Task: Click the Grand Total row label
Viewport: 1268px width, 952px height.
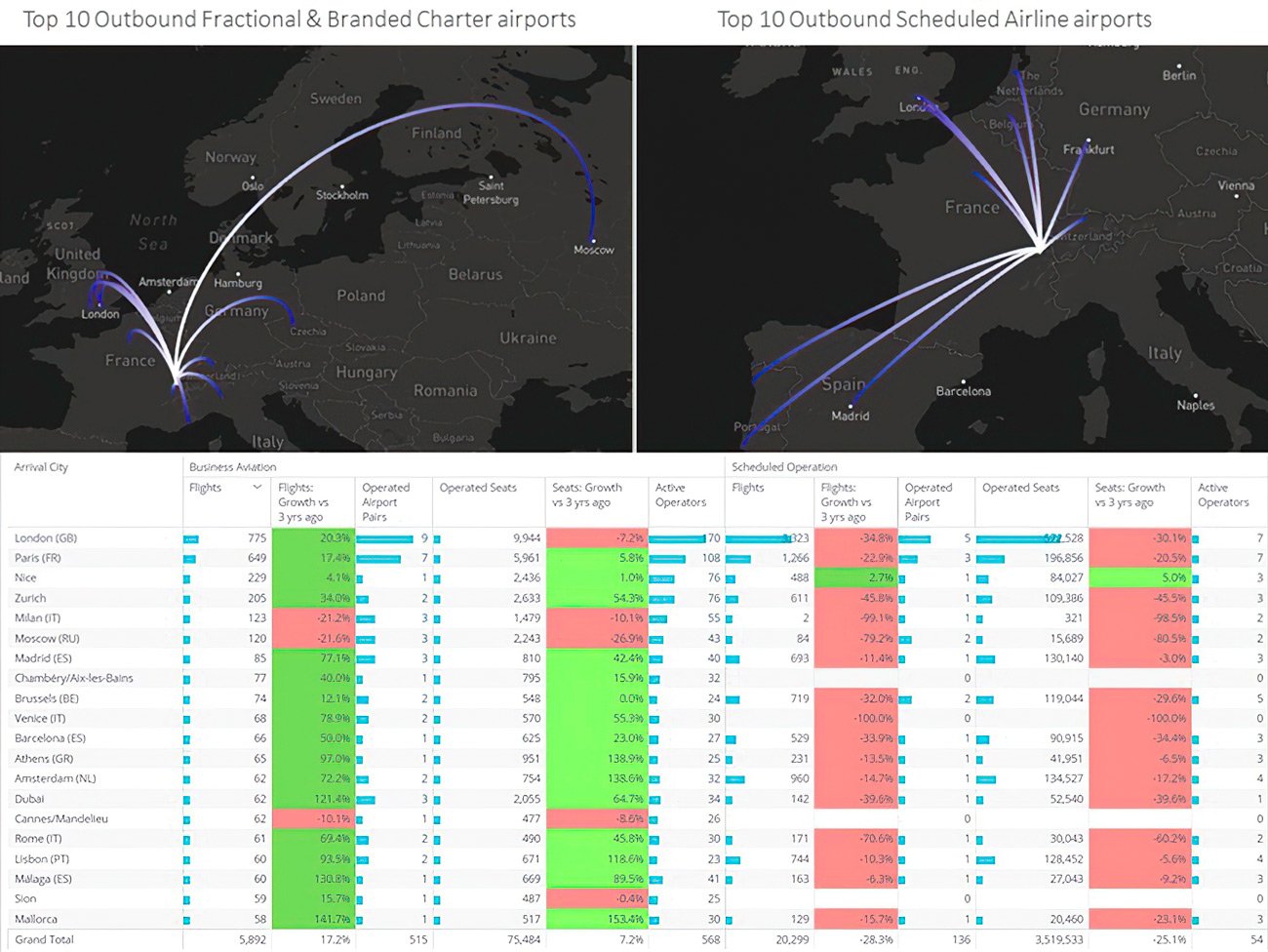Action: [x=44, y=940]
